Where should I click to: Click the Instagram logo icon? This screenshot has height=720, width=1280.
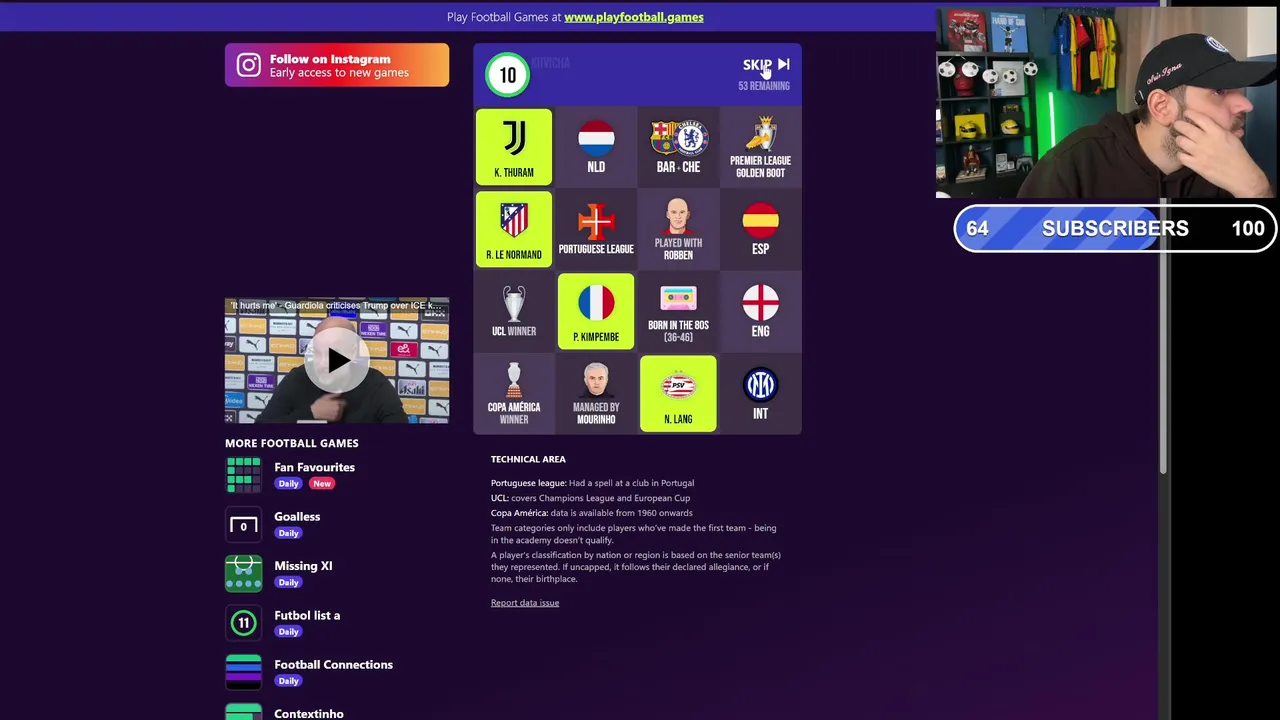click(x=248, y=65)
